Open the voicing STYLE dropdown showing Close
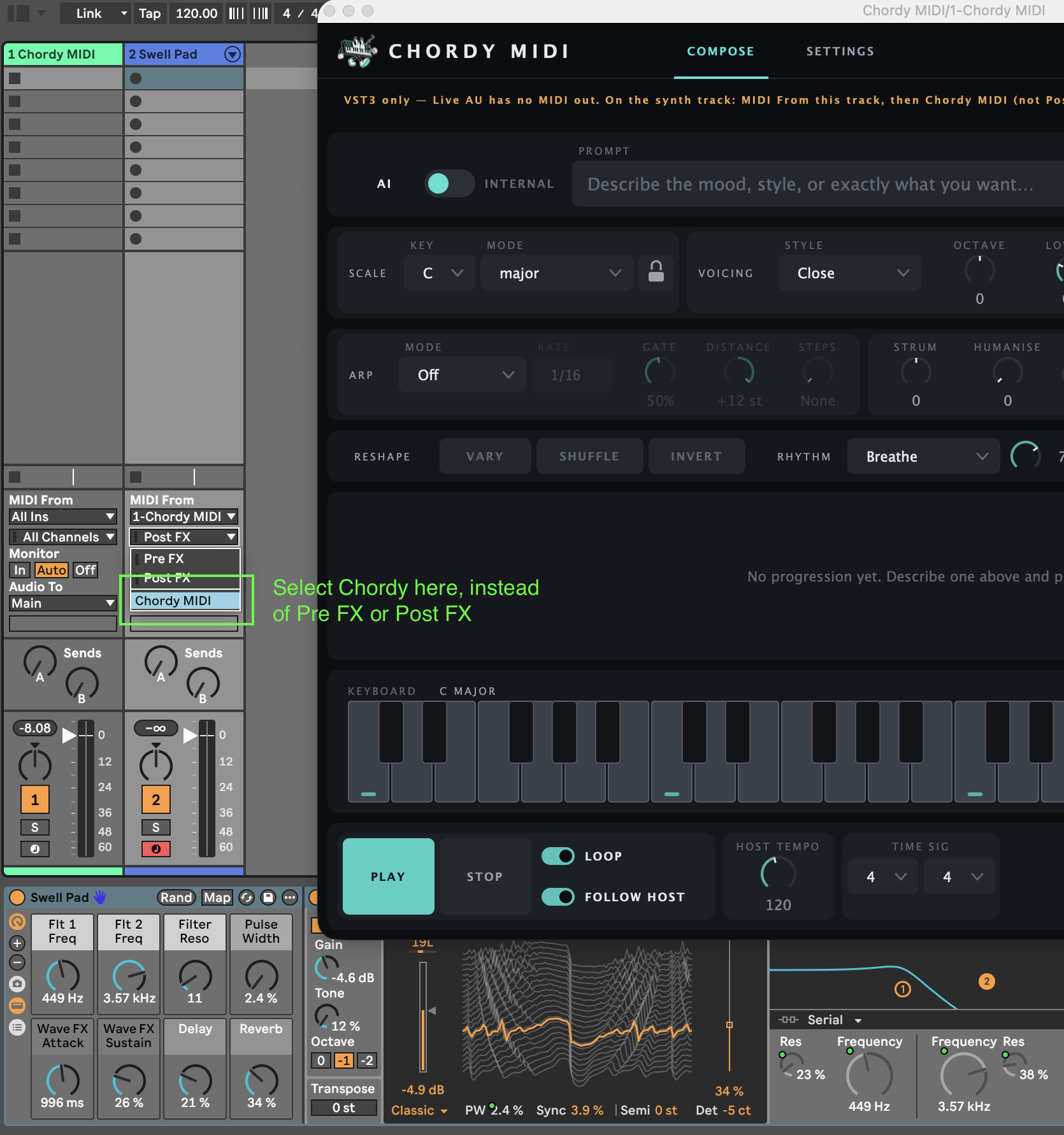Screen dimensions: 1064x1135 (850, 273)
